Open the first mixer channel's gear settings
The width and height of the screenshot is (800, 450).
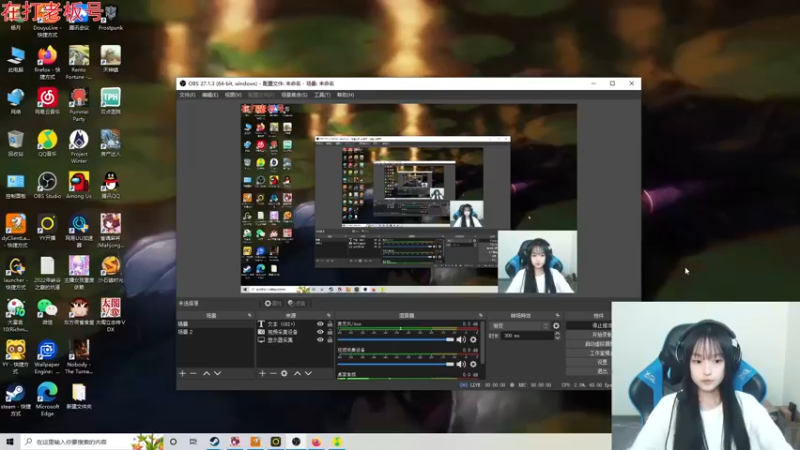pyautogui.click(x=473, y=340)
